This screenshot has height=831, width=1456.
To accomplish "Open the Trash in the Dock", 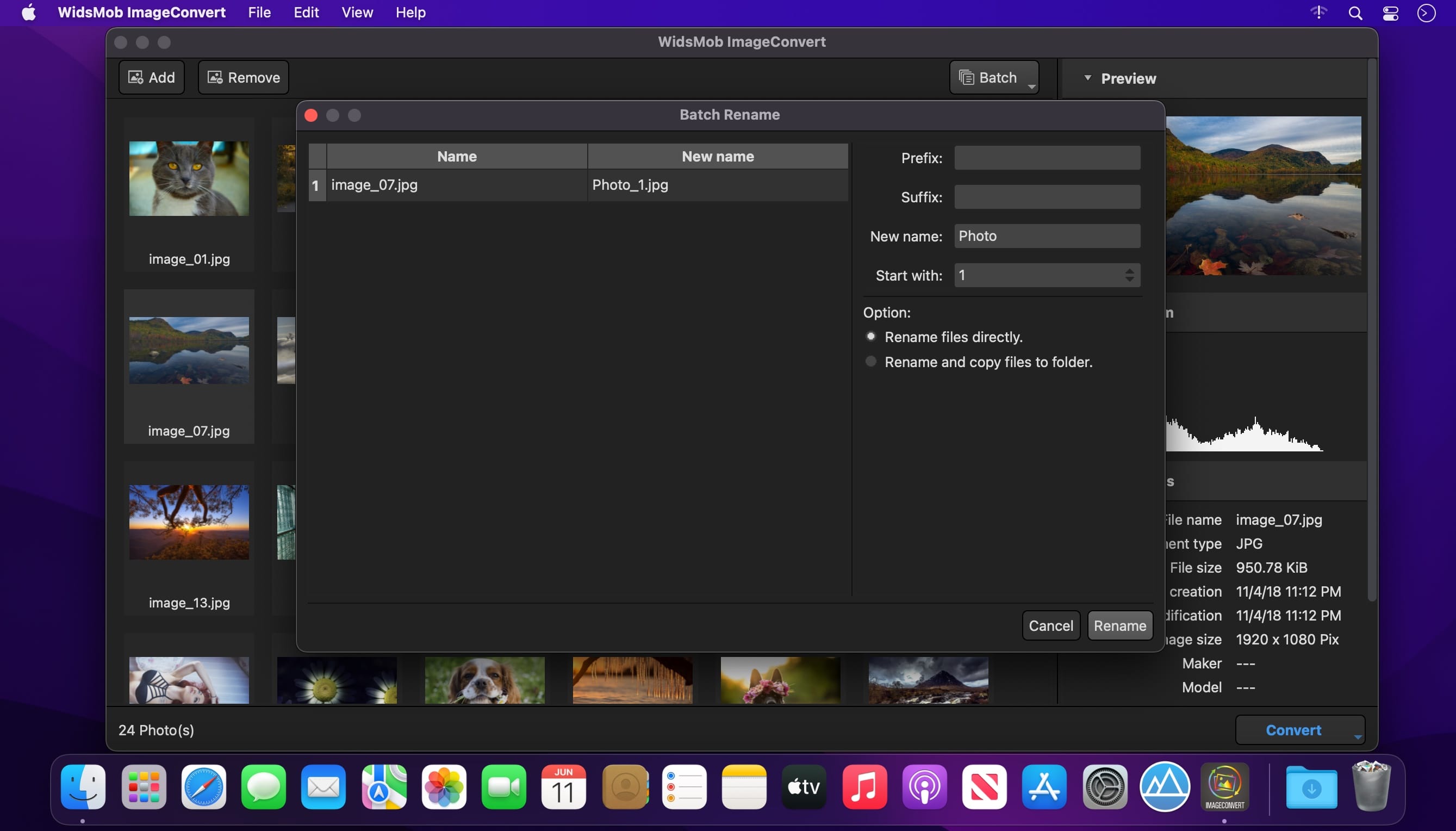I will click(1372, 785).
